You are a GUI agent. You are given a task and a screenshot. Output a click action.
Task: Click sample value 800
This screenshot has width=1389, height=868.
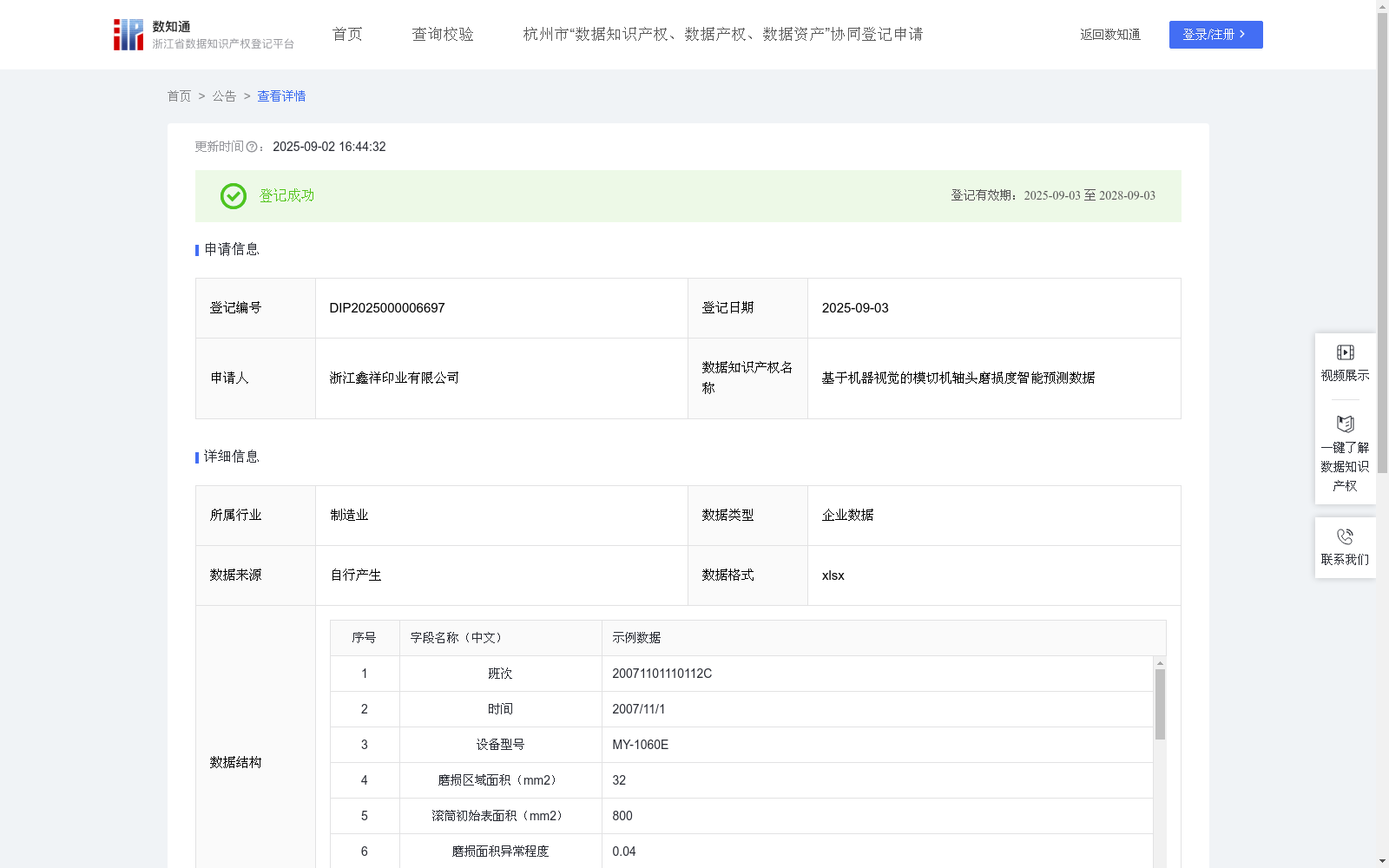622,816
